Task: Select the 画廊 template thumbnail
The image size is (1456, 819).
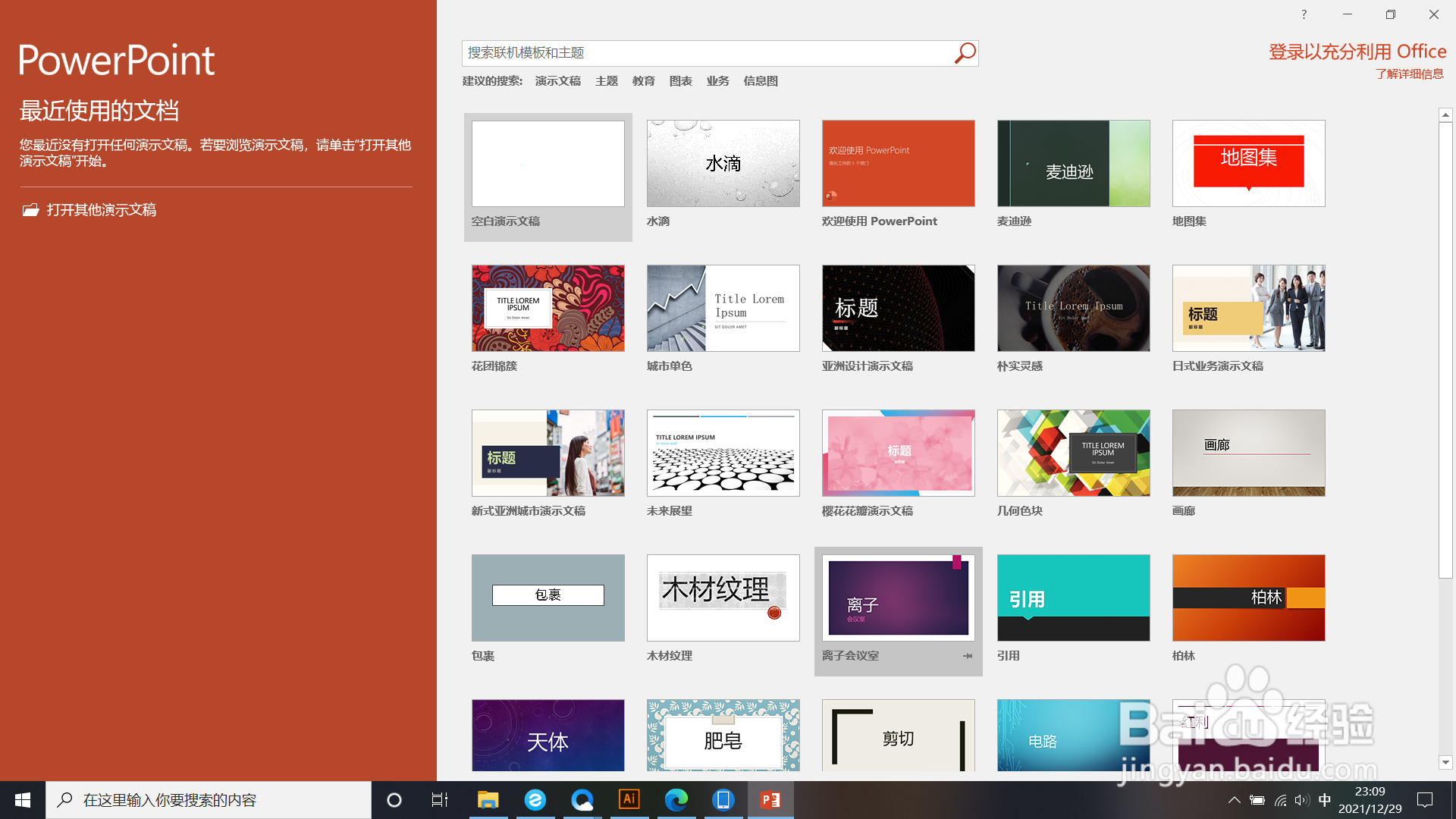Action: (x=1249, y=453)
